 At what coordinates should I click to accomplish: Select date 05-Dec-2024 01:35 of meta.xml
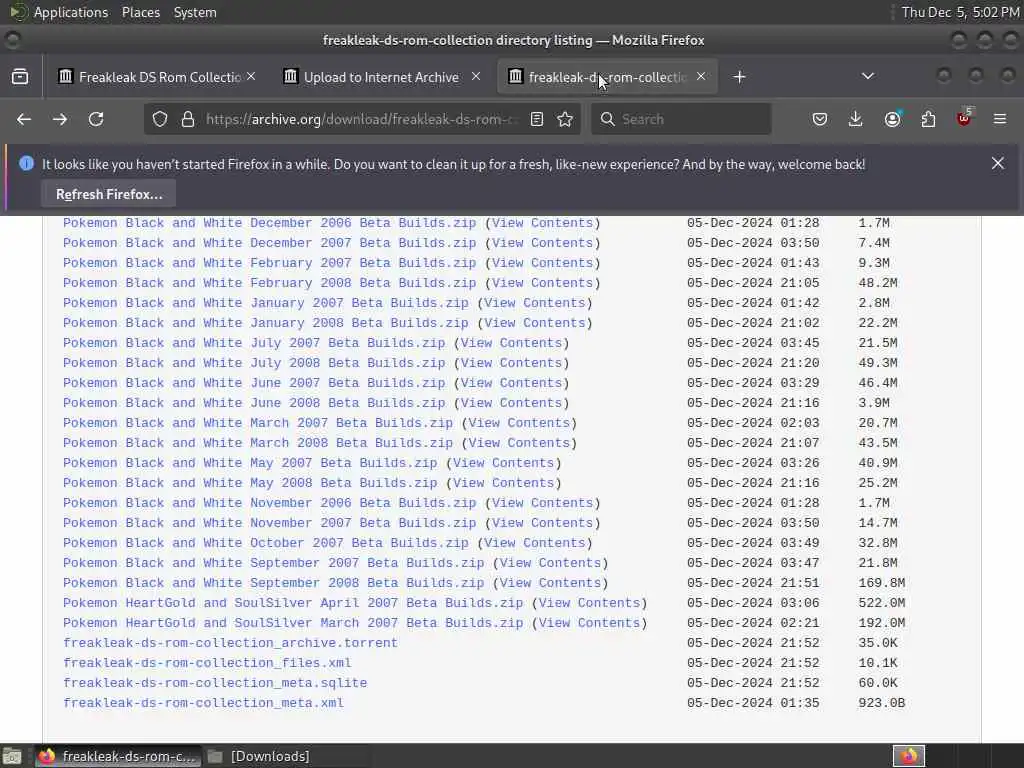click(753, 703)
